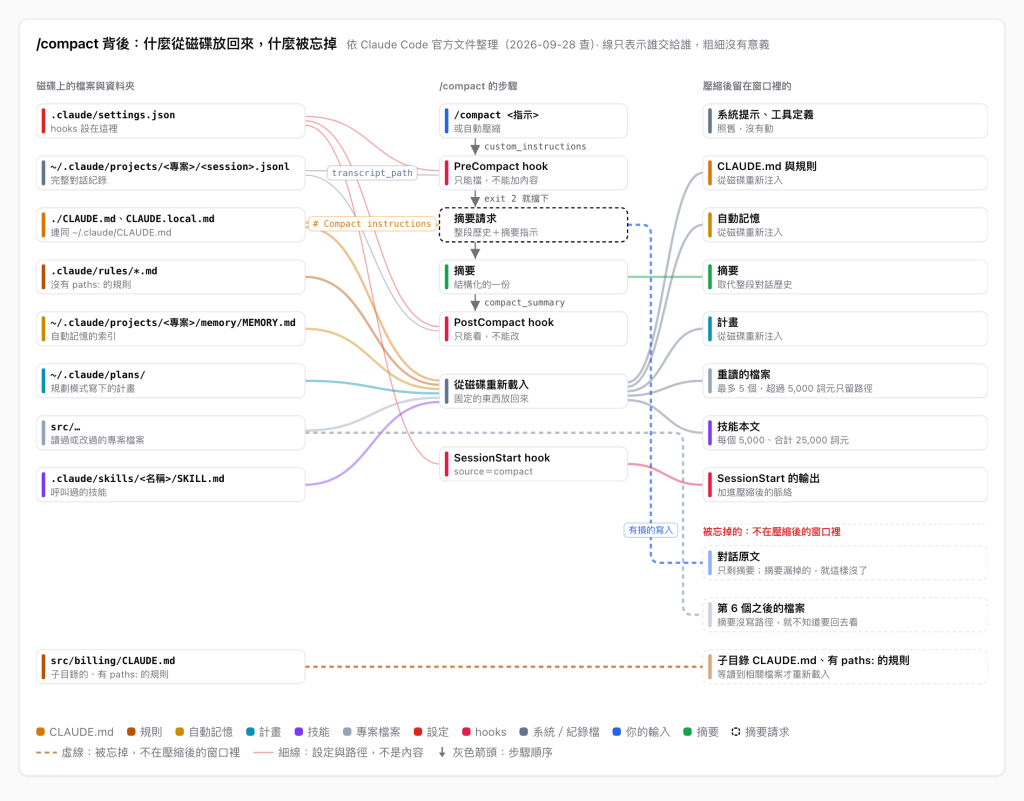Click the middle-column 摘要 結構化的一份 box

[x=533, y=277]
